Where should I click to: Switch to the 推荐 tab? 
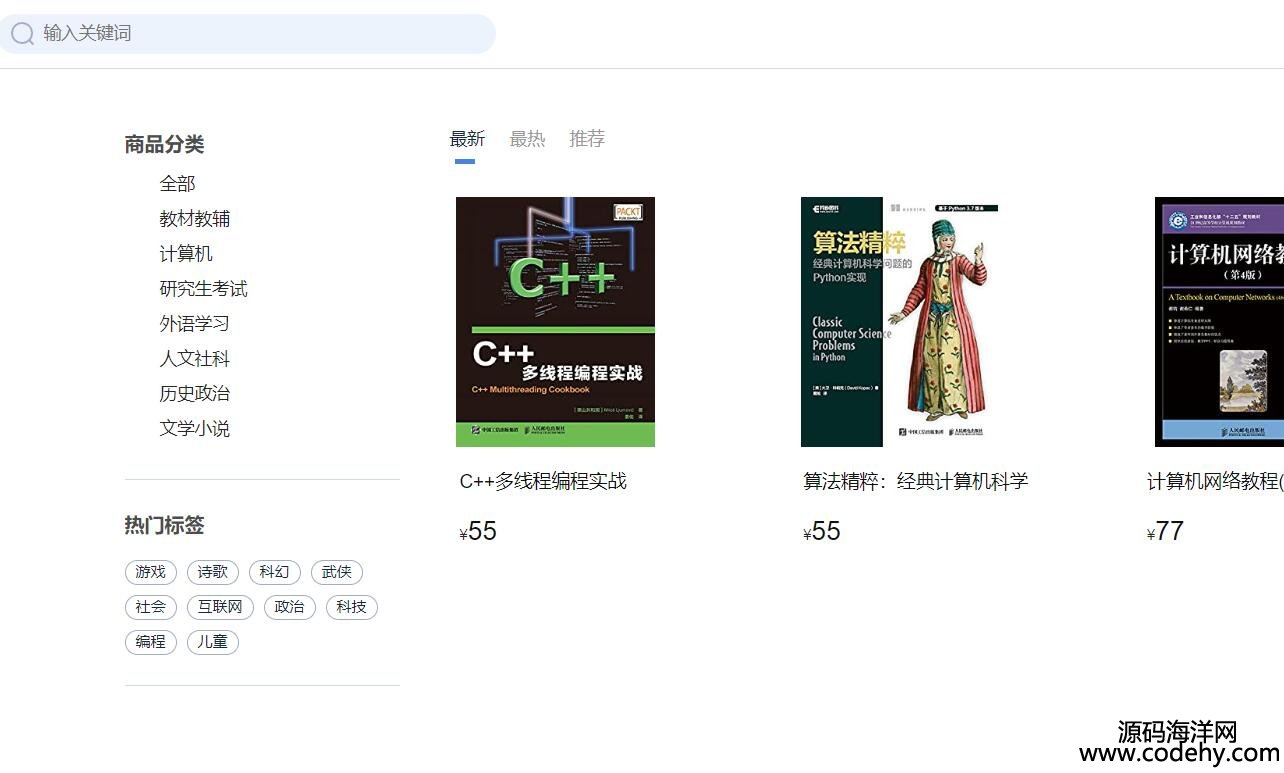[x=587, y=139]
